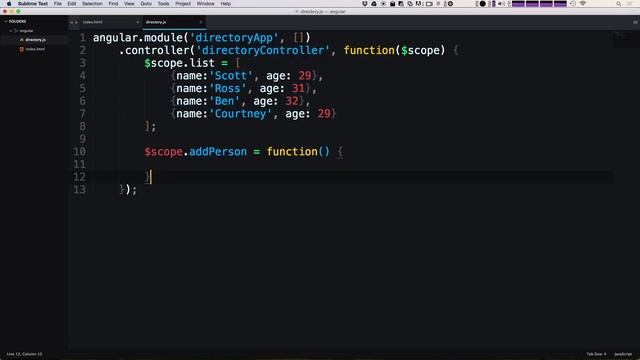Click line number 10 in the gutter
The width and height of the screenshot is (640, 360).
[80, 152]
